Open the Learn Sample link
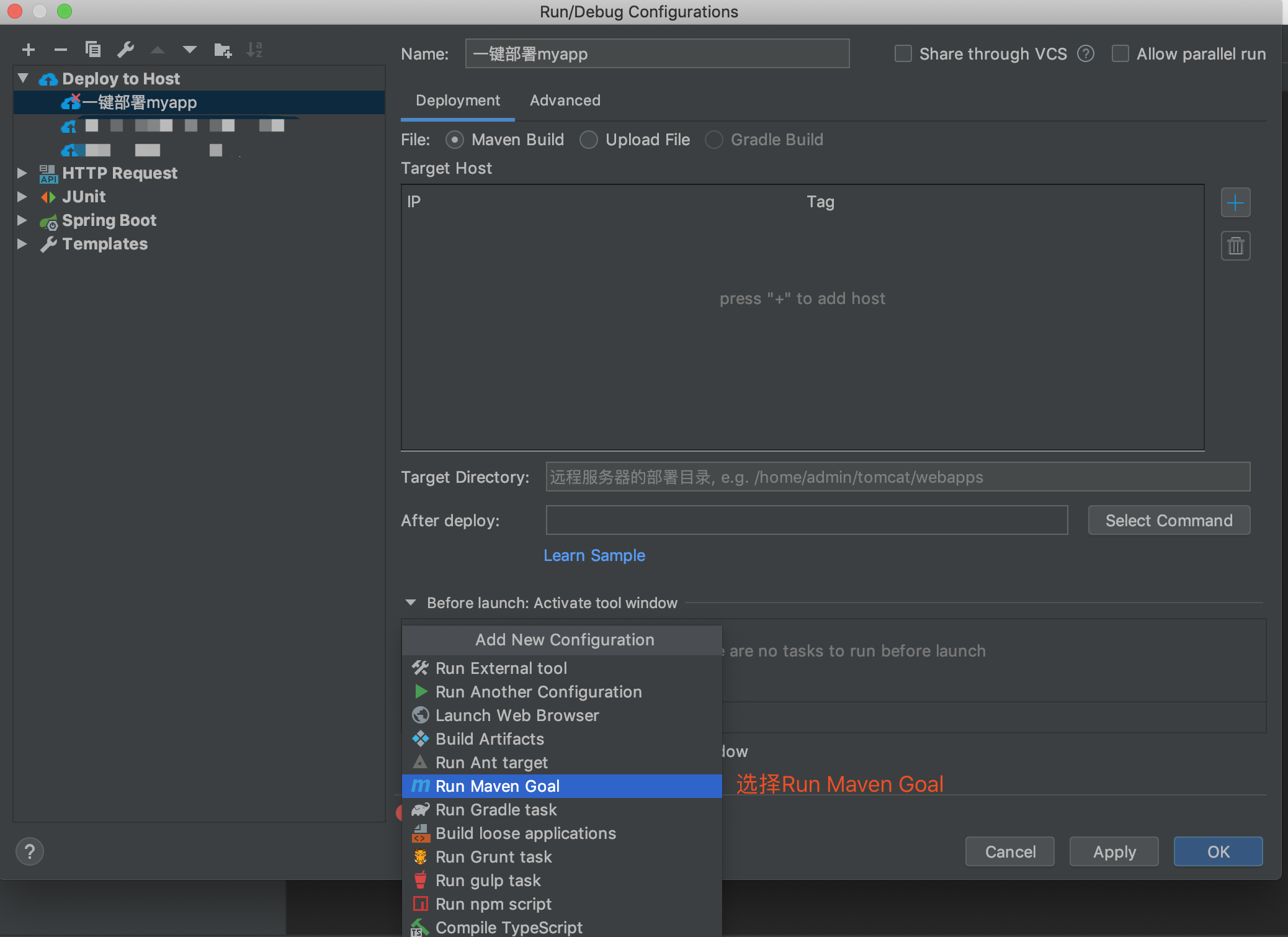The width and height of the screenshot is (1288, 937). point(594,555)
